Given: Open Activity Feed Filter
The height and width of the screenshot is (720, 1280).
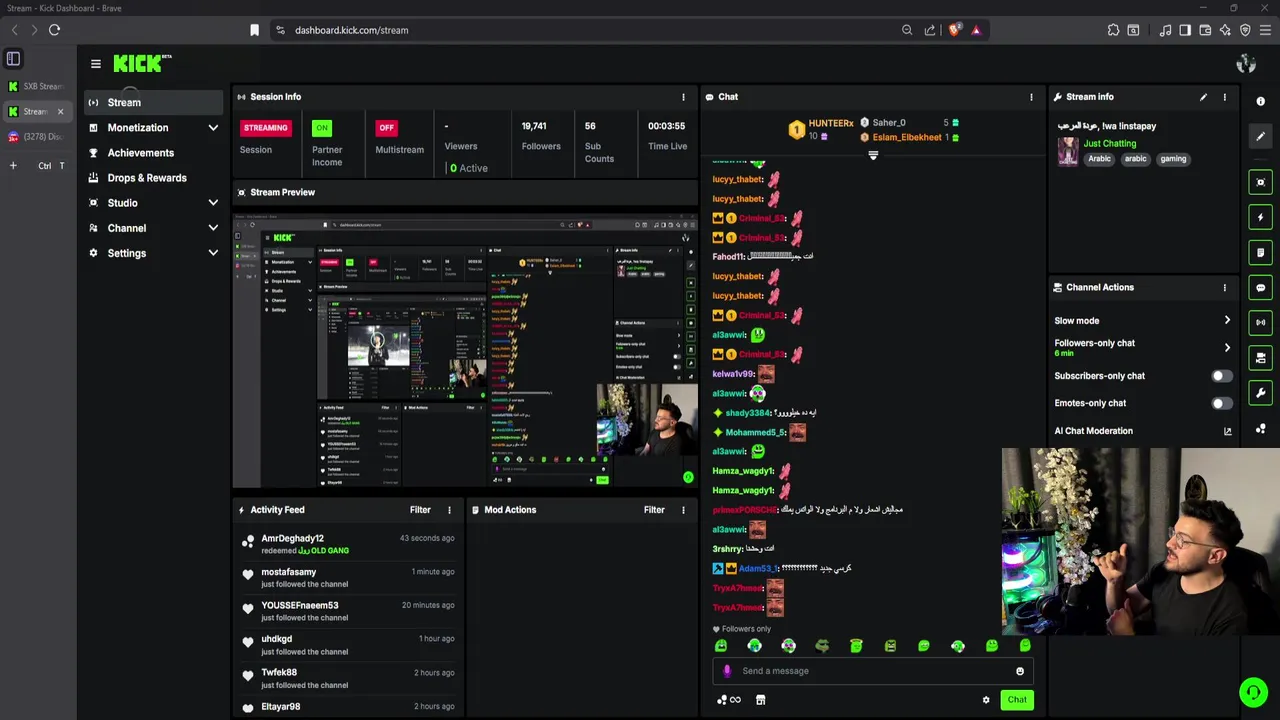Looking at the screenshot, I should point(420,510).
